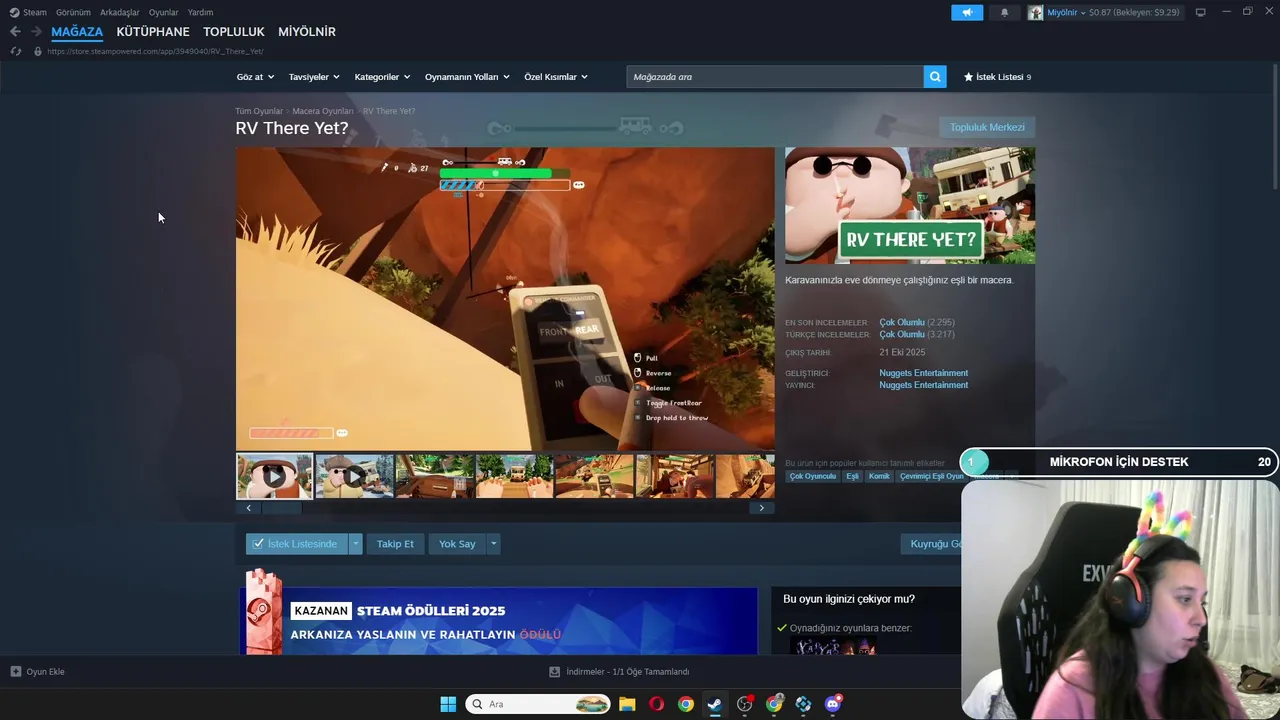Open the Görünüm menu
Image resolution: width=1280 pixels, height=720 pixels.
coord(73,13)
